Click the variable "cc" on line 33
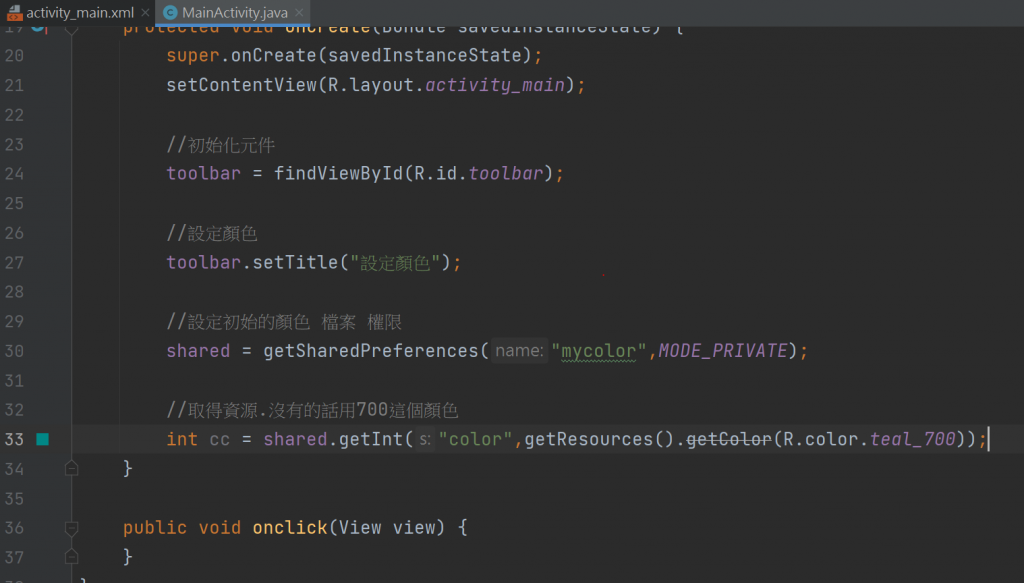This screenshot has height=583, width=1024. coord(219,439)
